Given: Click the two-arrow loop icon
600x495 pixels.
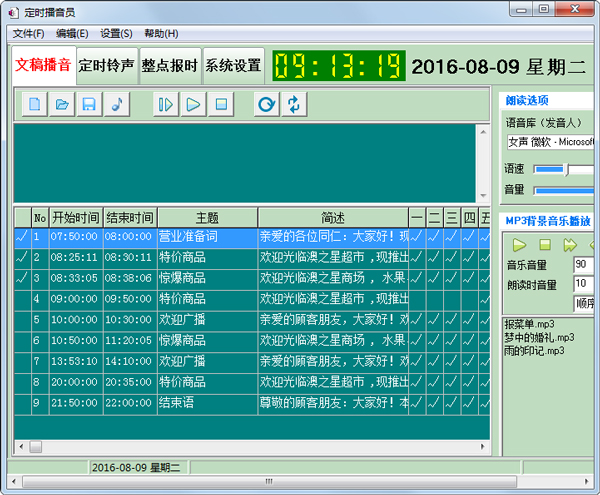Looking at the screenshot, I should point(294,104).
